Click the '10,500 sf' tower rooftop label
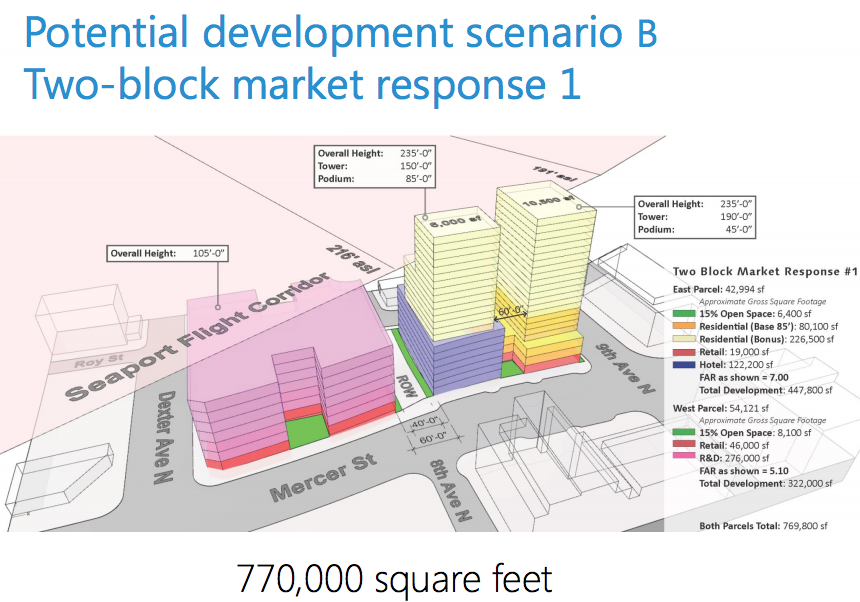Screen dimensions: 860x602 coord(548,201)
